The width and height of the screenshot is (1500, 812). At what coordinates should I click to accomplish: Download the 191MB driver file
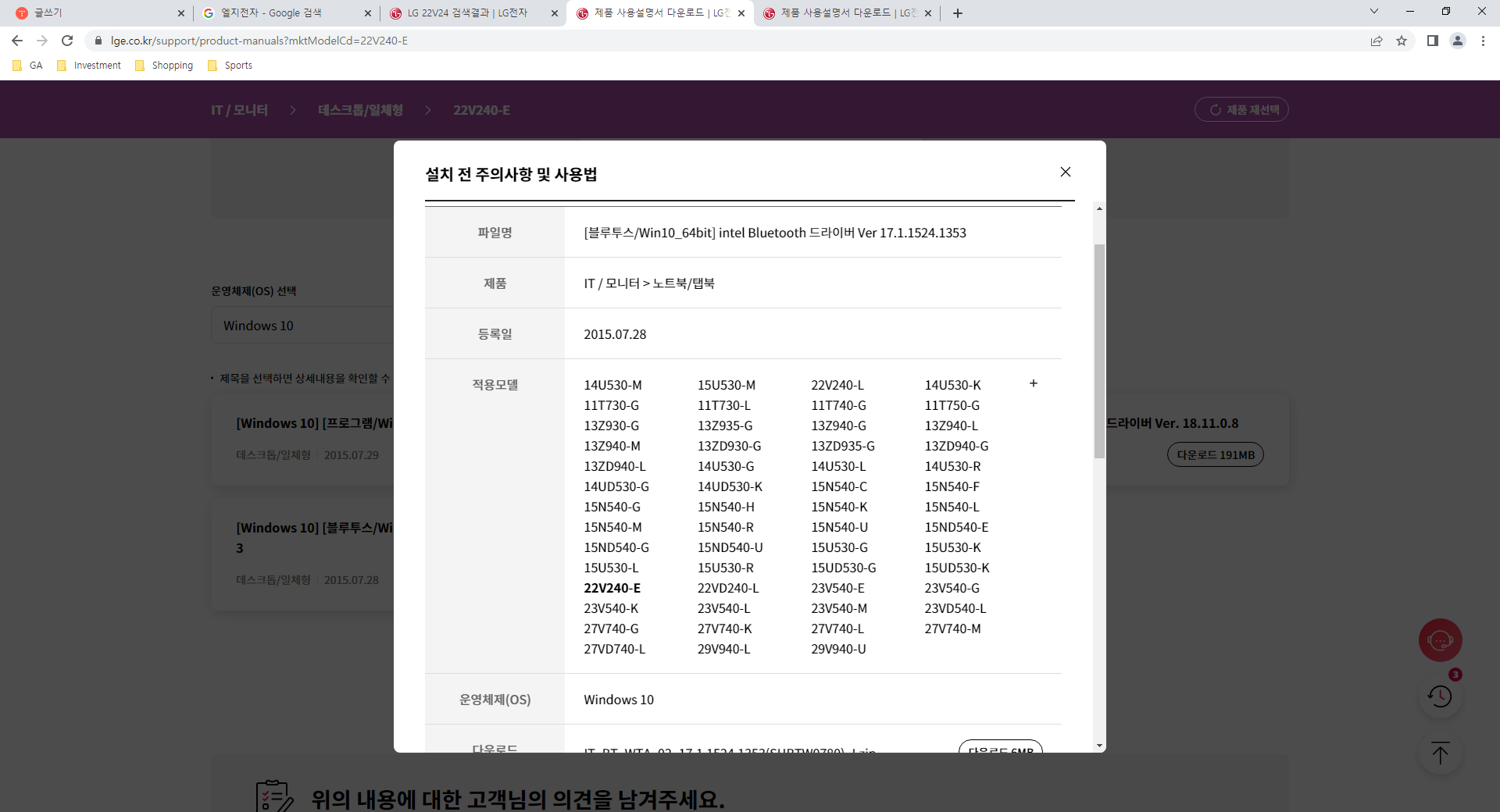(x=1215, y=454)
